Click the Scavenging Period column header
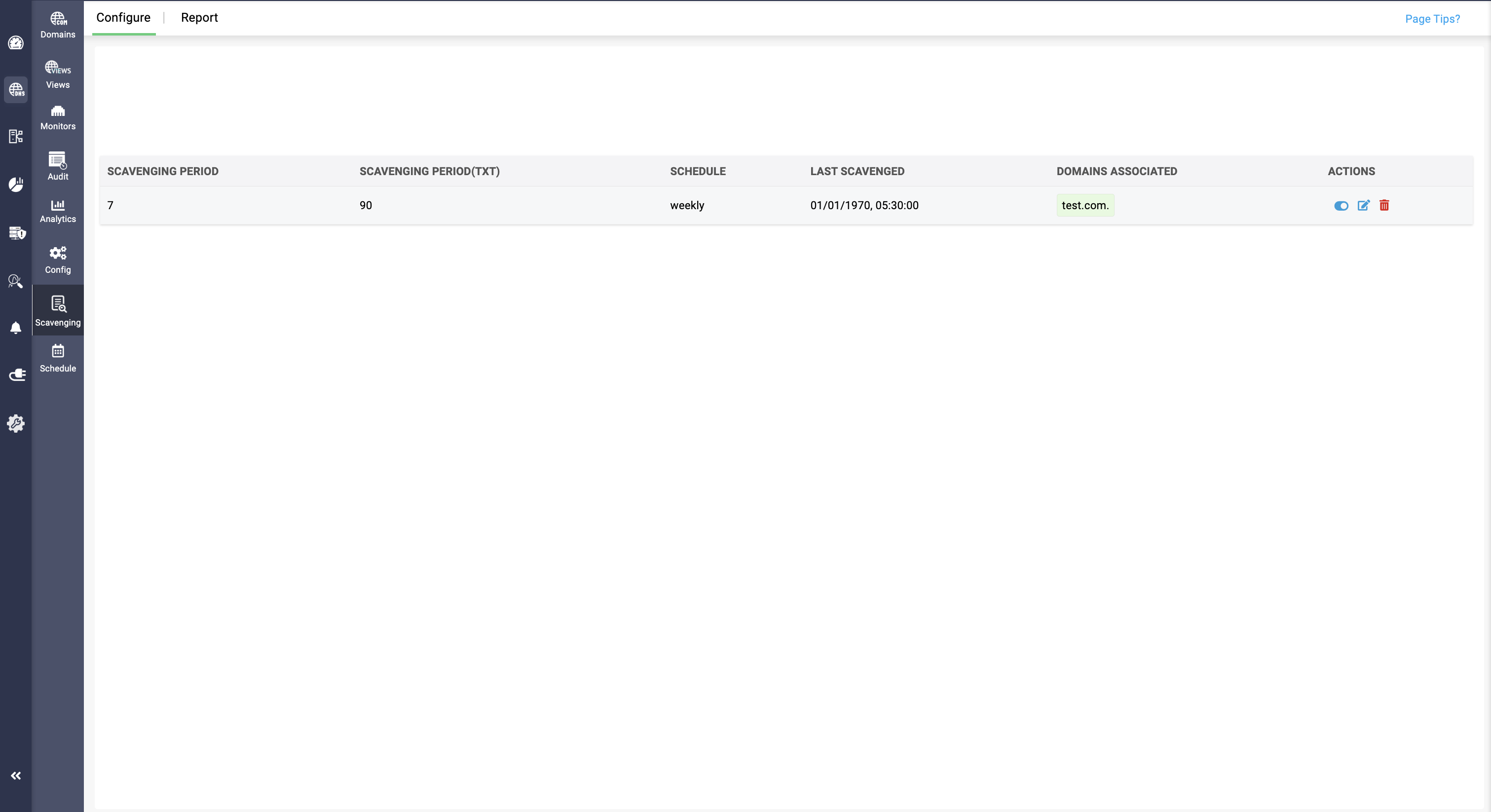Image resolution: width=1491 pixels, height=812 pixels. (x=163, y=171)
